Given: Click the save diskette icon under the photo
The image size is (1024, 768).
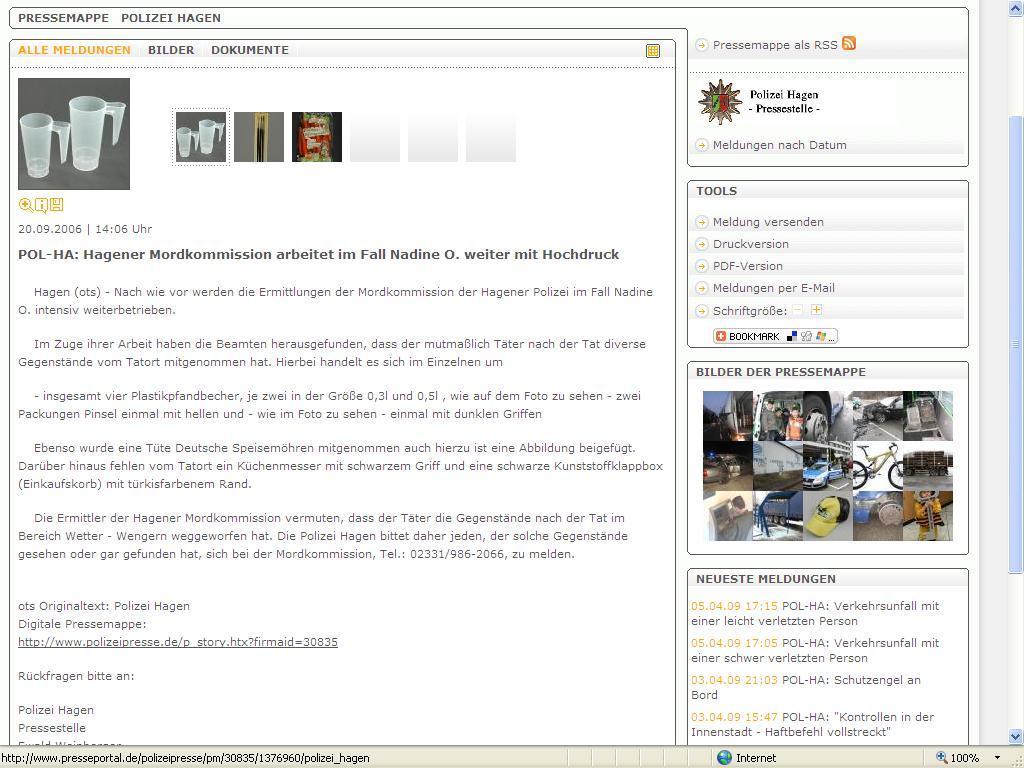Looking at the screenshot, I should (x=57, y=205).
